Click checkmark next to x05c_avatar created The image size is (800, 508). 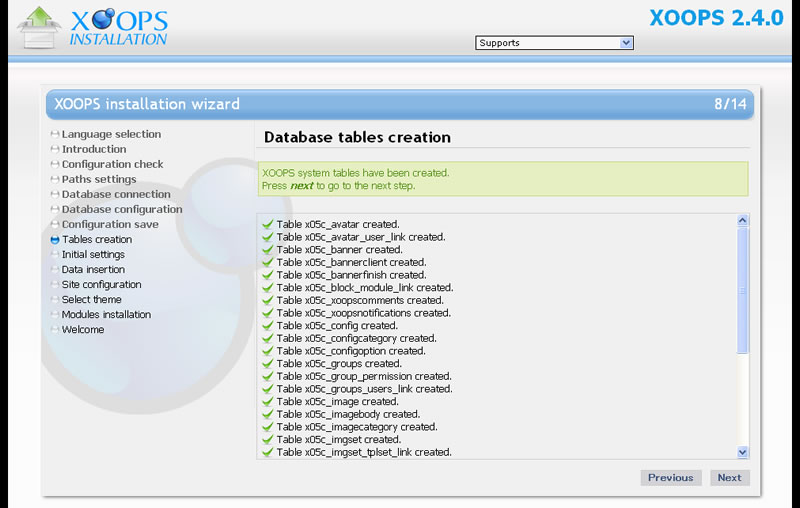[x=267, y=224]
